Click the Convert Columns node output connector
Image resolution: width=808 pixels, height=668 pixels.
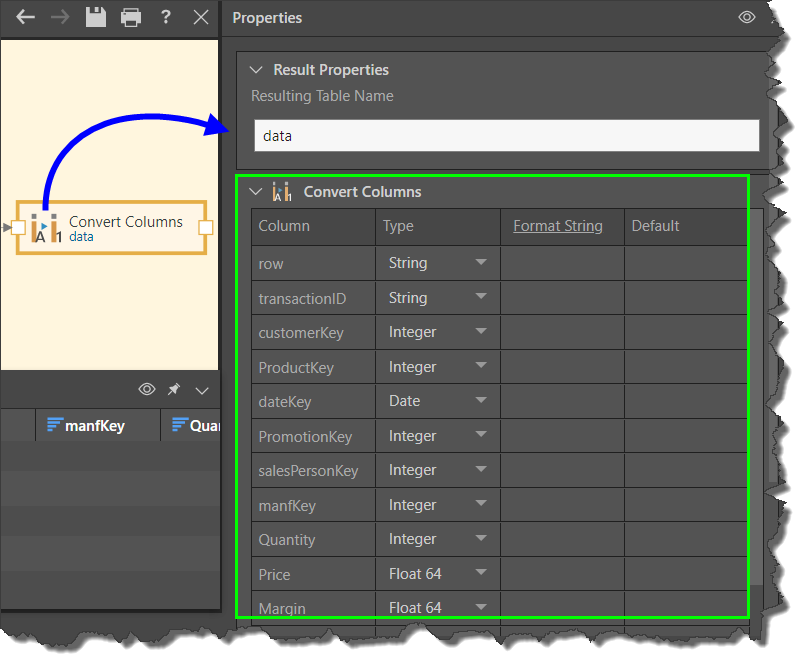click(x=206, y=228)
